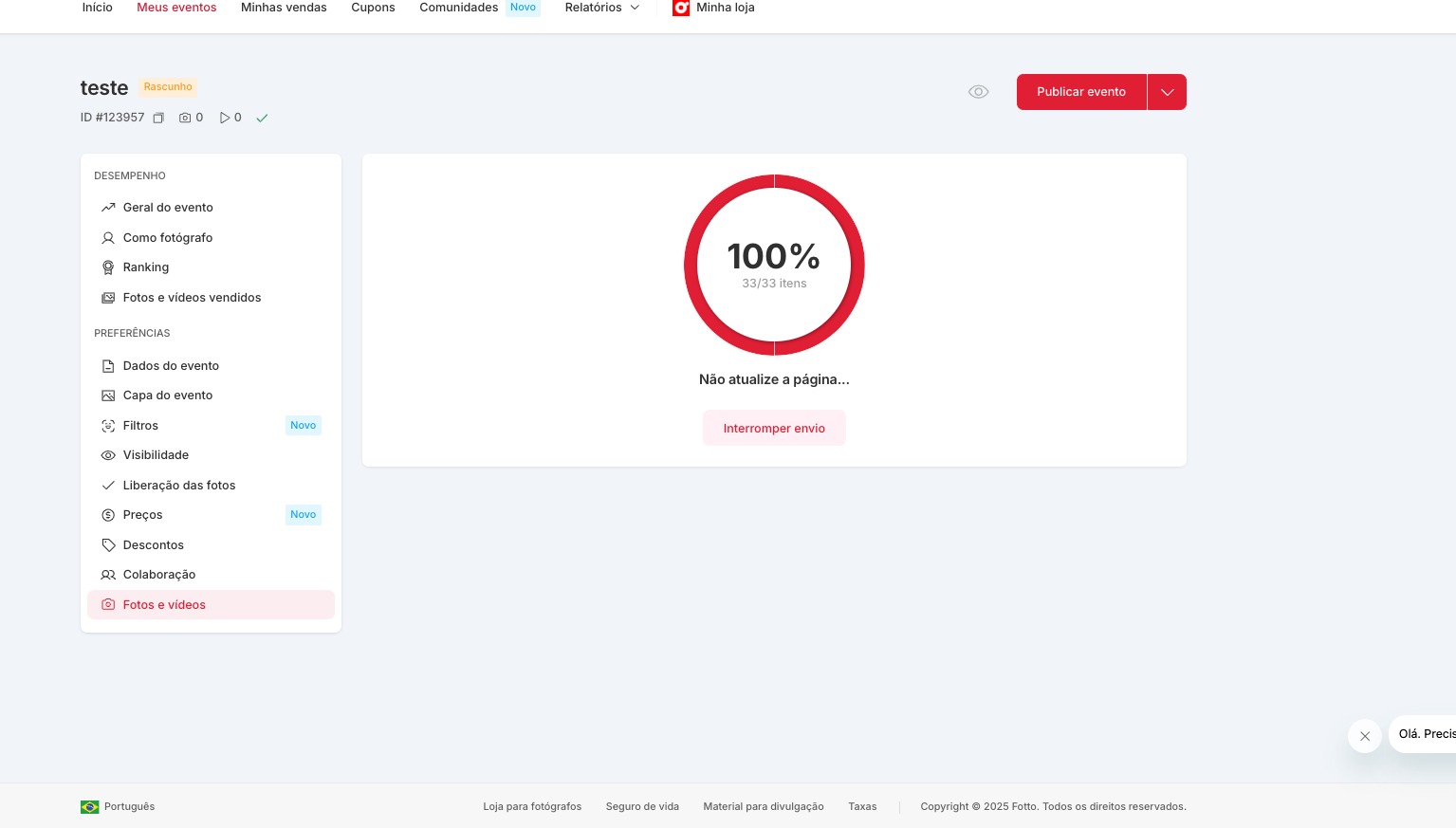The width and height of the screenshot is (1456, 828).
Task: Click the Novo badge on Preços row
Action: click(x=304, y=515)
